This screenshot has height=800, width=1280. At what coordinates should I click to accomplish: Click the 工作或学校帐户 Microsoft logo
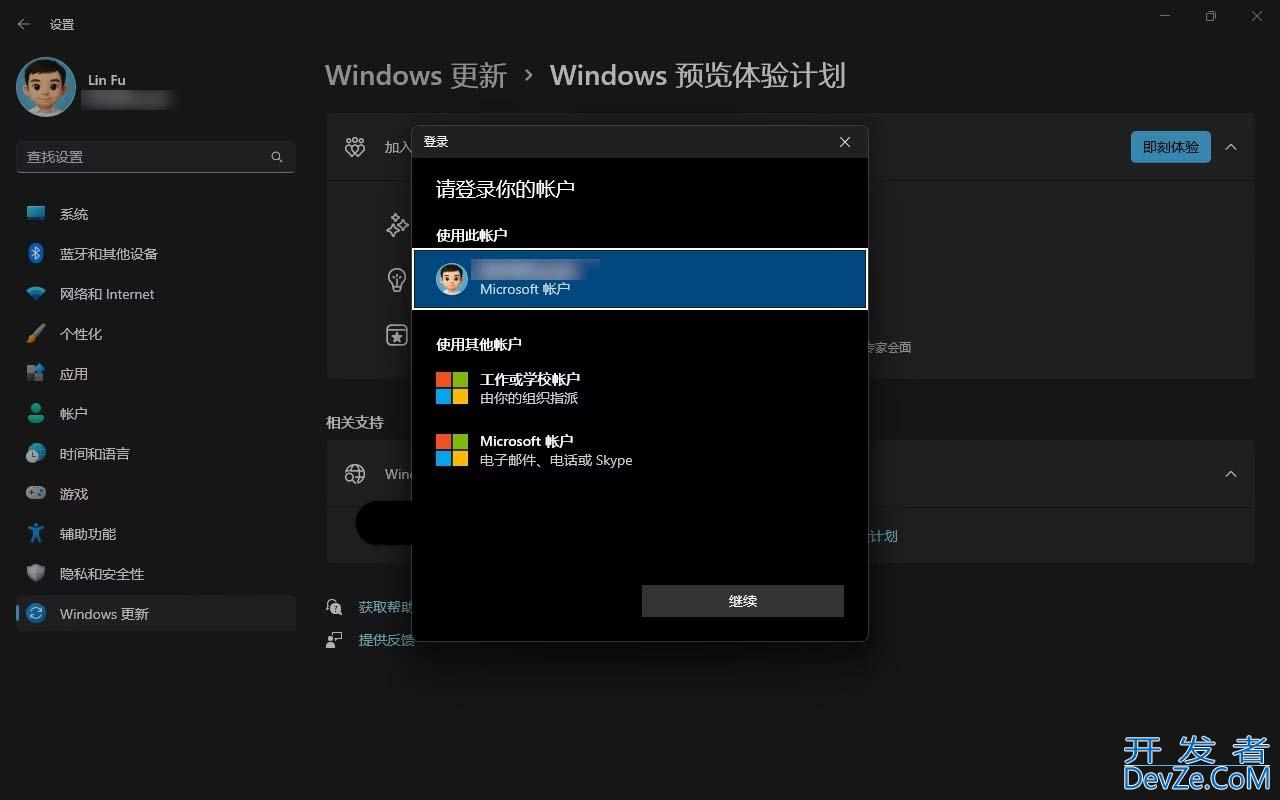tap(452, 388)
